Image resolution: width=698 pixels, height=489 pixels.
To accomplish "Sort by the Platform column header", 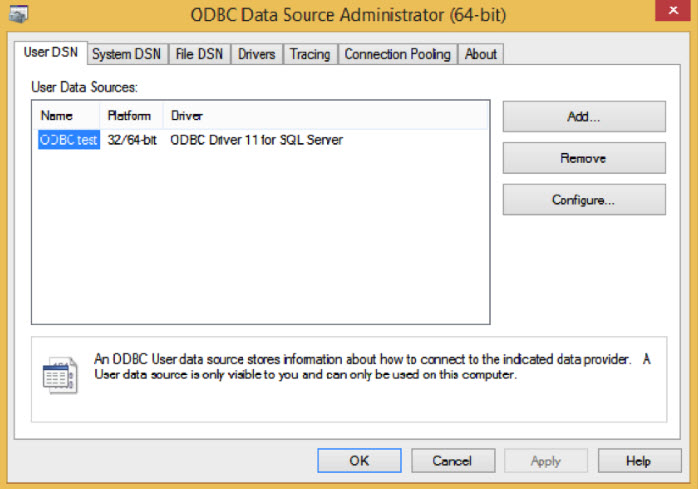I will point(131,116).
